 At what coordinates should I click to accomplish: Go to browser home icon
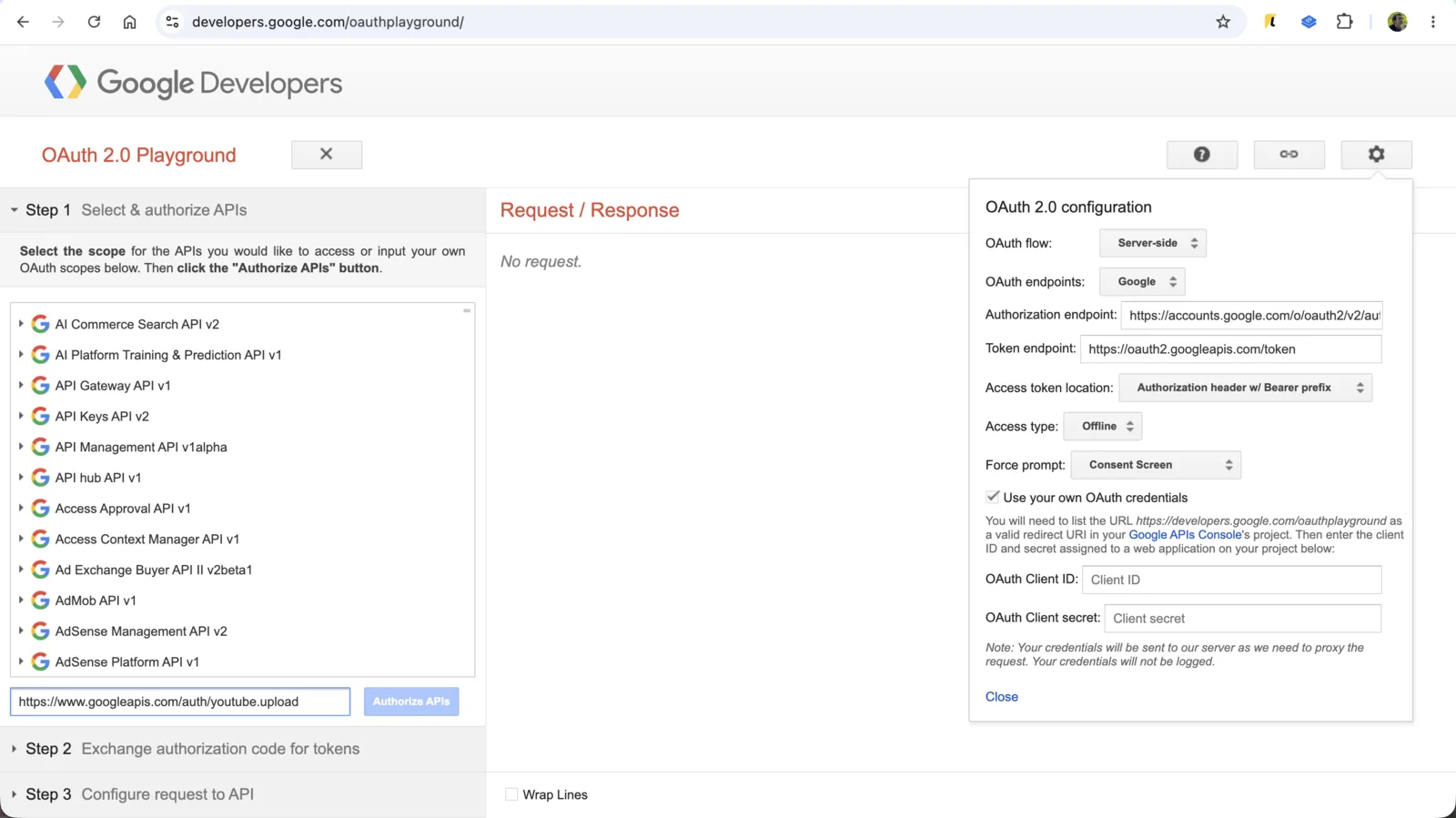point(130,22)
